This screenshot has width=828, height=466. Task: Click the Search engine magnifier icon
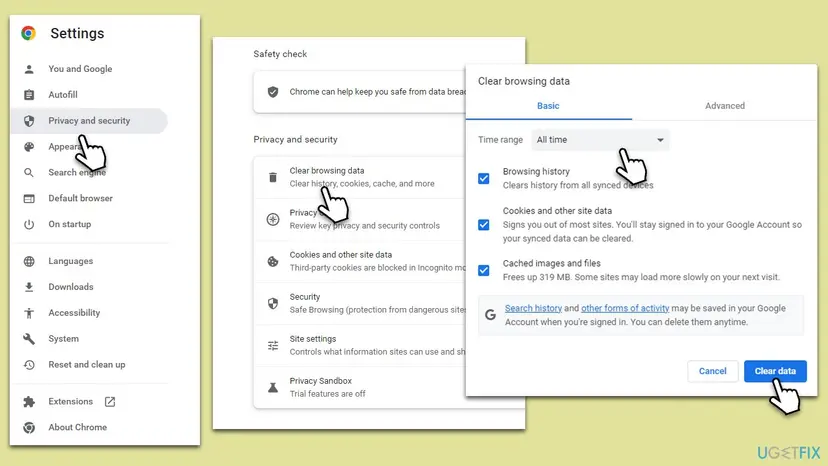tap(29, 173)
